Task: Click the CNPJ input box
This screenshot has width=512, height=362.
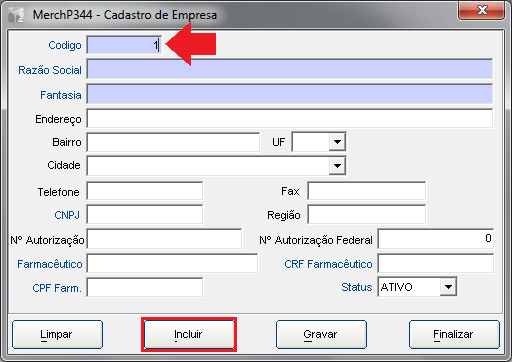Action: pyautogui.click(x=145, y=214)
